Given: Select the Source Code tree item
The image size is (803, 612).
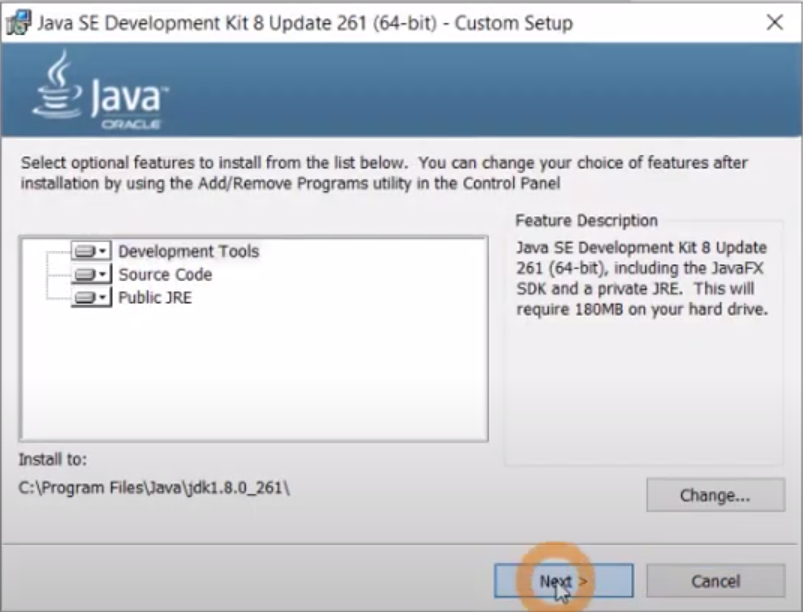Looking at the screenshot, I should click(165, 275).
